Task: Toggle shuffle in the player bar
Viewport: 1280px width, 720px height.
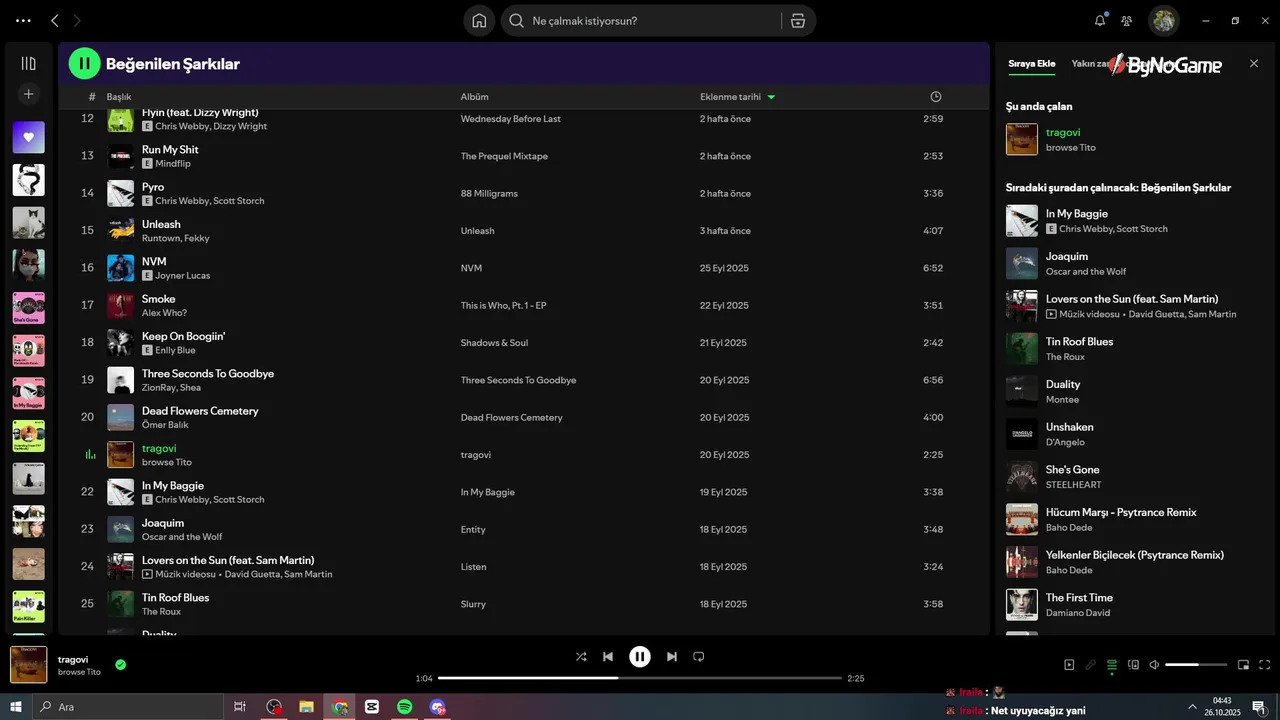Action: (x=581, y=657)
